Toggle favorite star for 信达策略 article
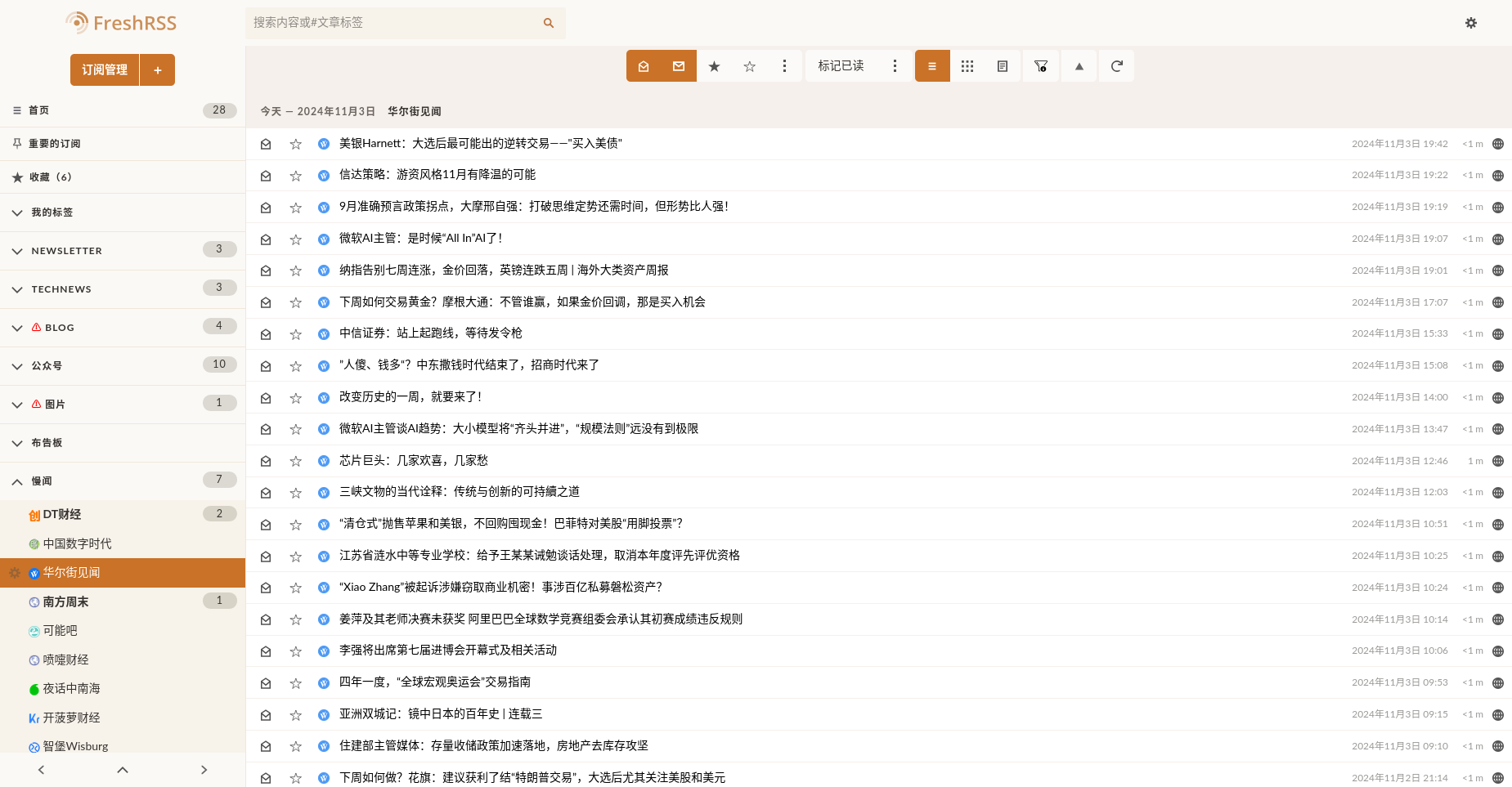Screen dimensions: 1512x787 click(x=295, y=176)
